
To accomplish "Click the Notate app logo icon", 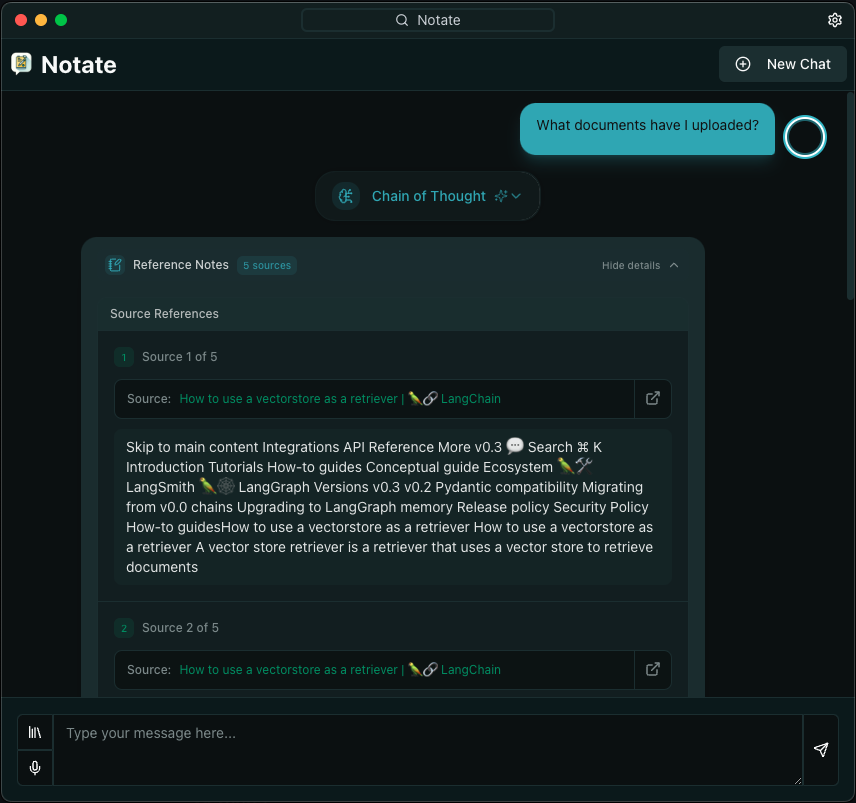I will tap(21, 64).
